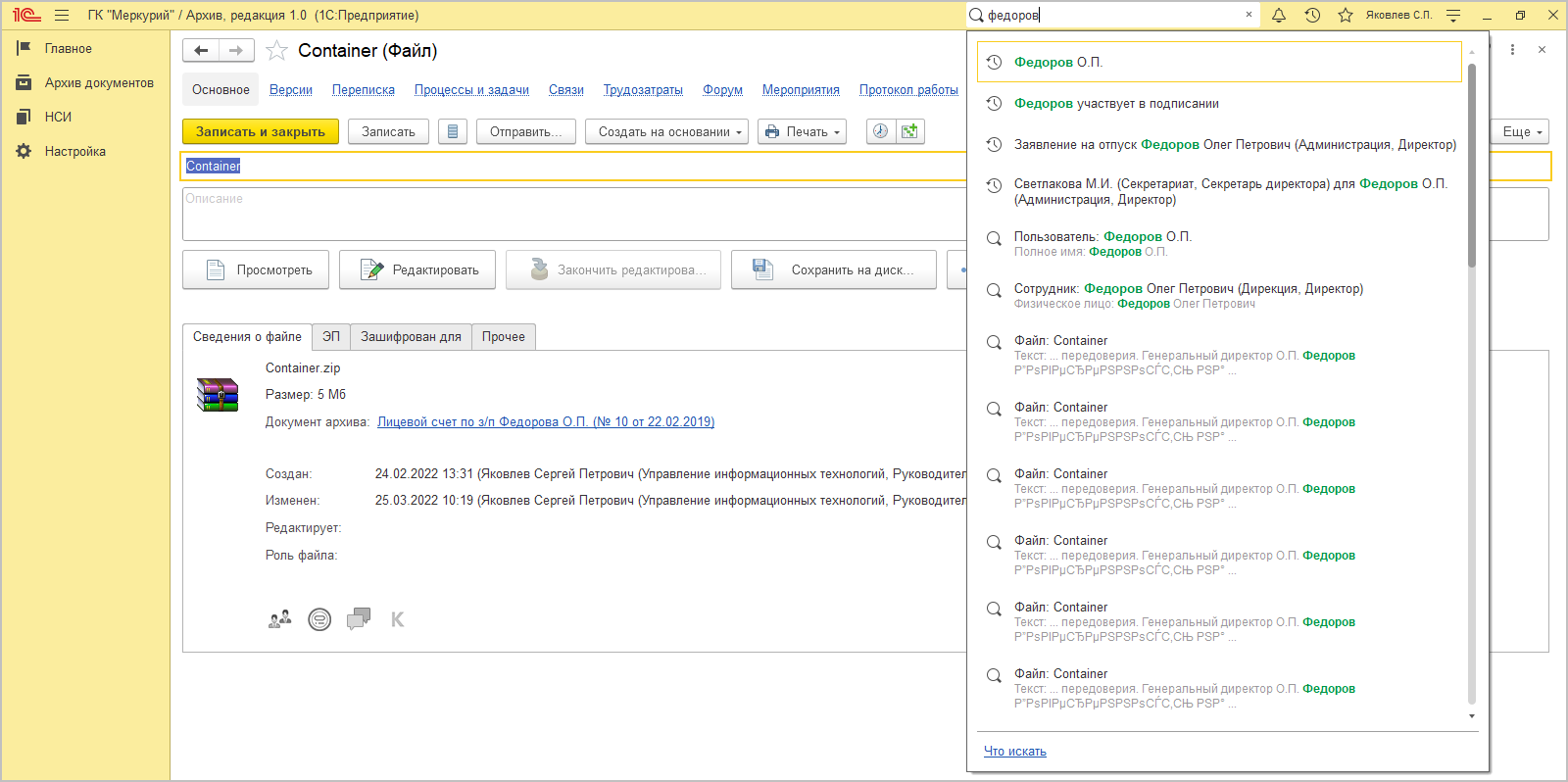Click the Описание description field

pyautogui.click(x=574, y=214)
